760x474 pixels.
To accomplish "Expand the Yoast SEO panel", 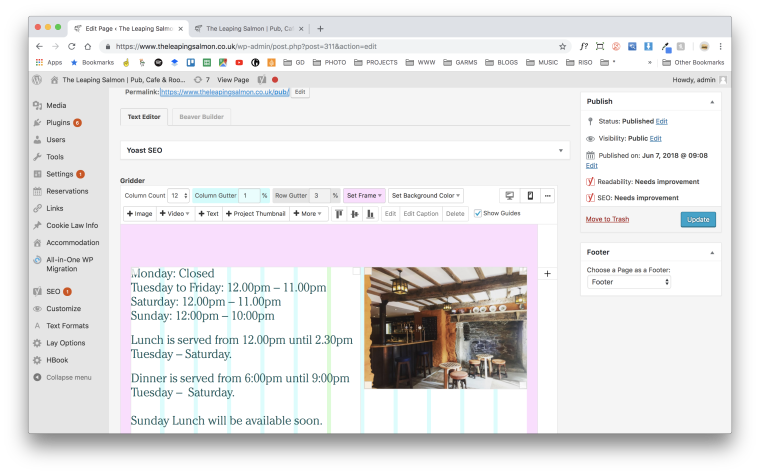I will point(344,150).
